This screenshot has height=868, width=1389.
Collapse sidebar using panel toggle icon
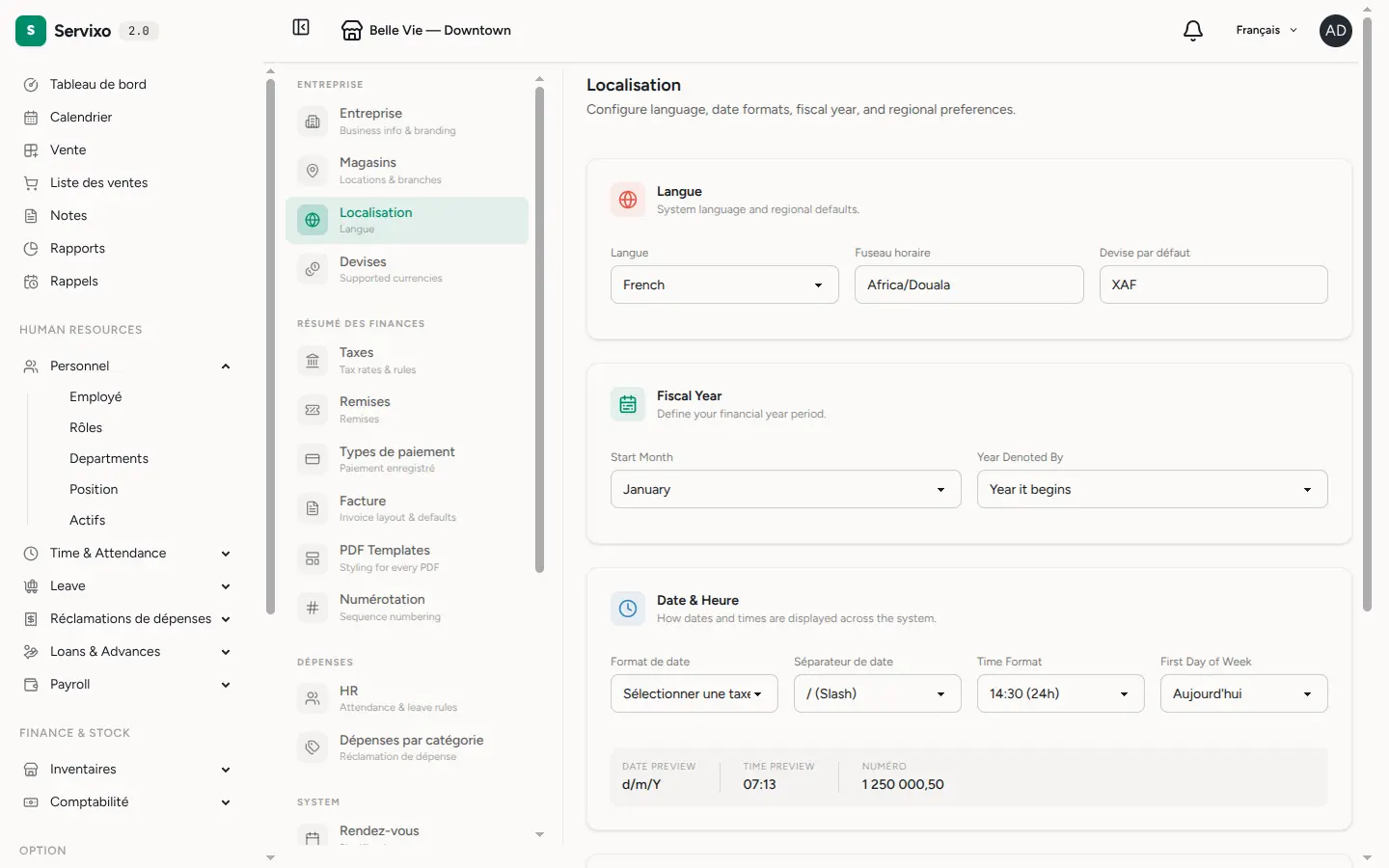tap(301, 27)
